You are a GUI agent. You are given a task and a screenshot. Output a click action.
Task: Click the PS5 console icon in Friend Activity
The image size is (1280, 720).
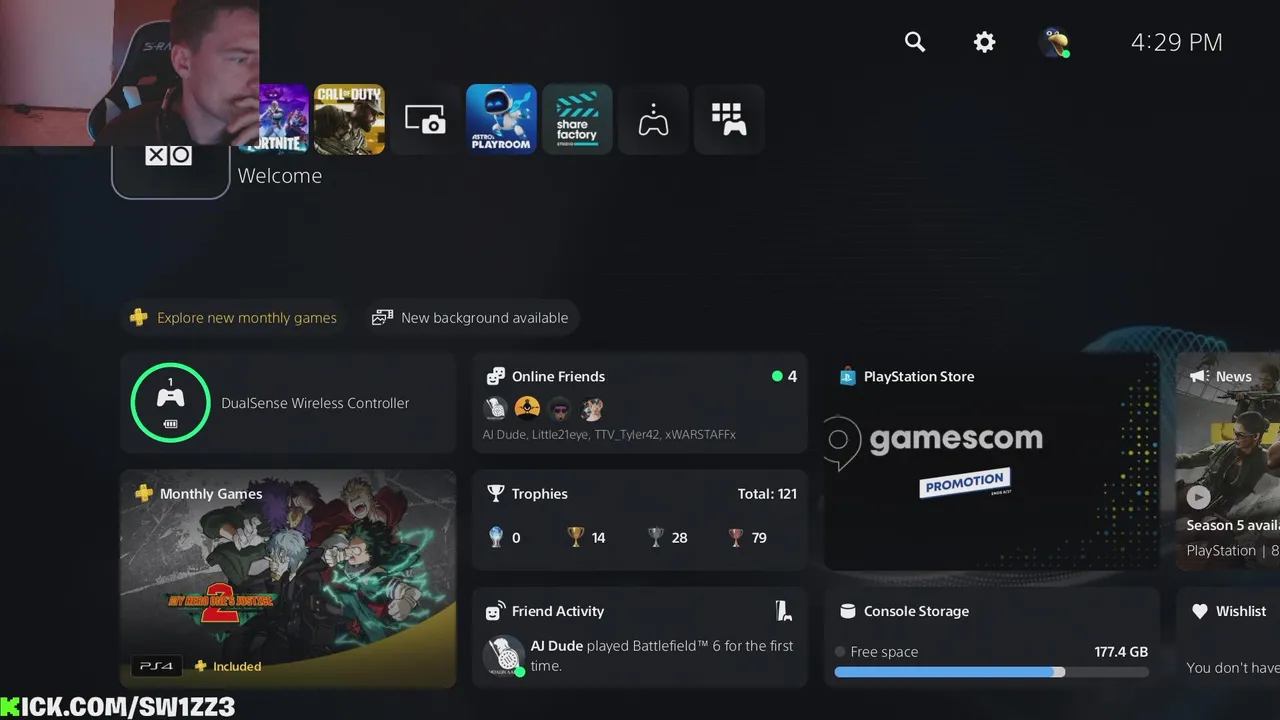click(784, 611)
